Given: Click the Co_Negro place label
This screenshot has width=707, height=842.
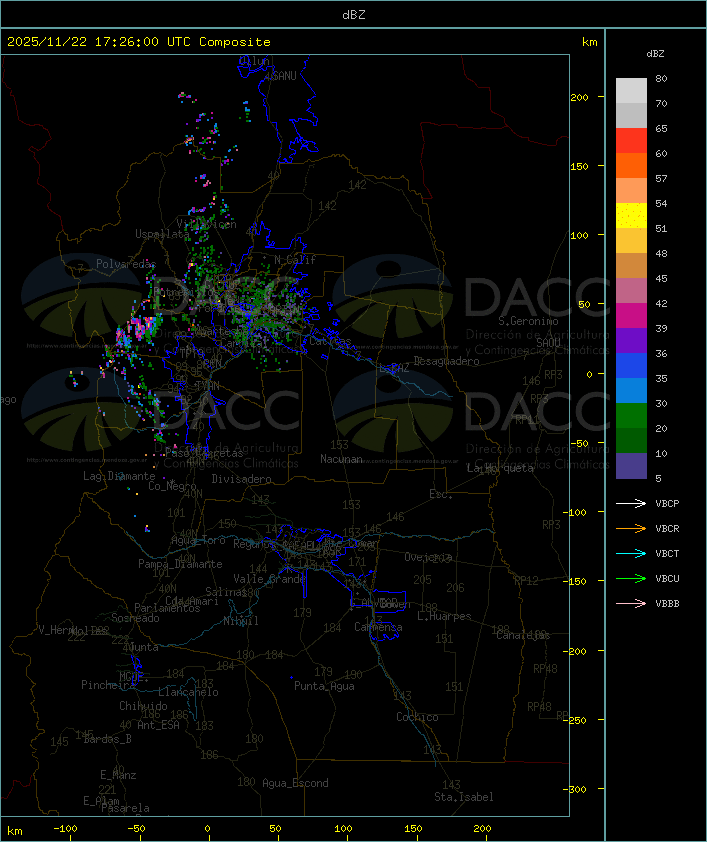Looking at the screenshot, I should (x=172, y=486).
